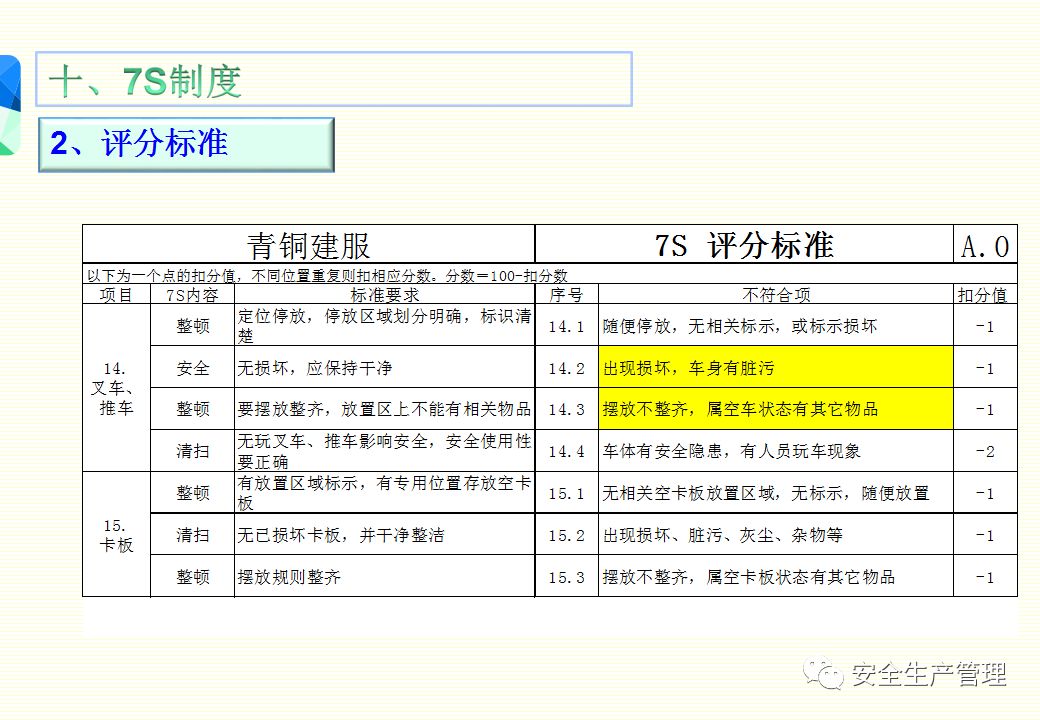
Task: Select serial number "14.3"
Action: click(x=566, y=410)
